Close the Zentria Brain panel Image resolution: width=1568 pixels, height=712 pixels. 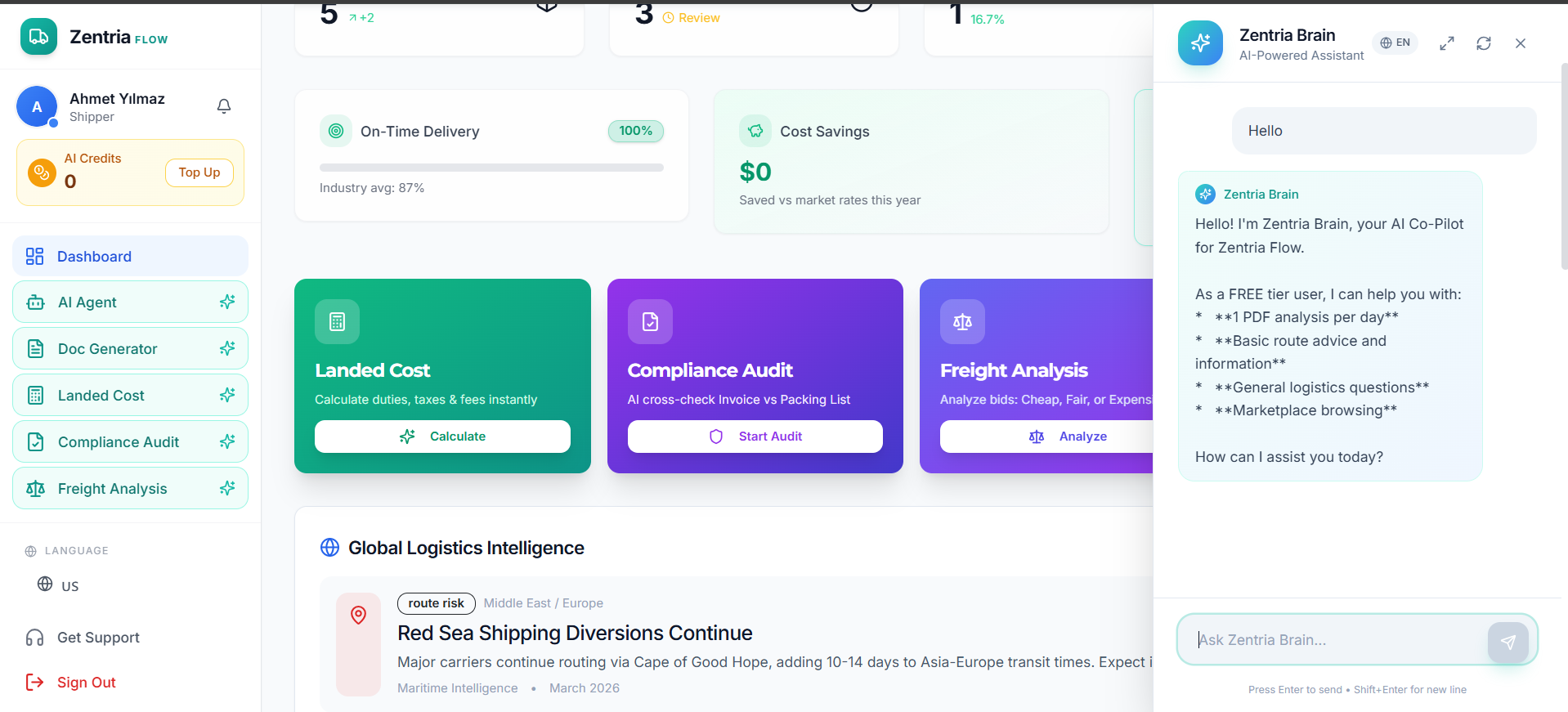click(1521, 43)
